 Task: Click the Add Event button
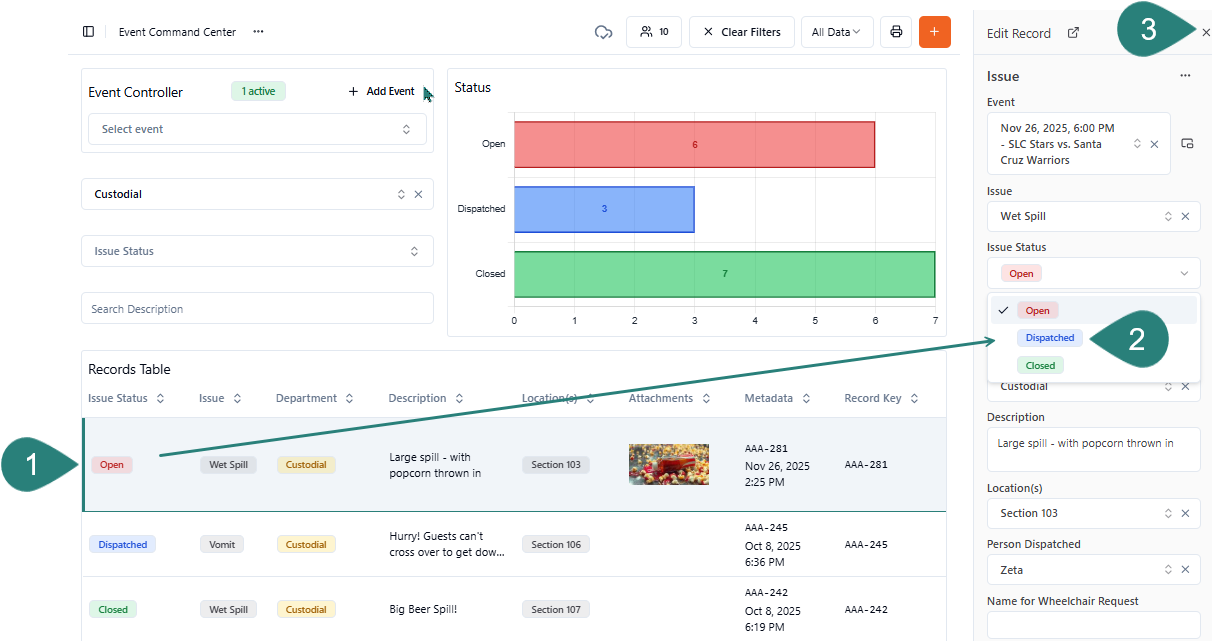(381, 92)
